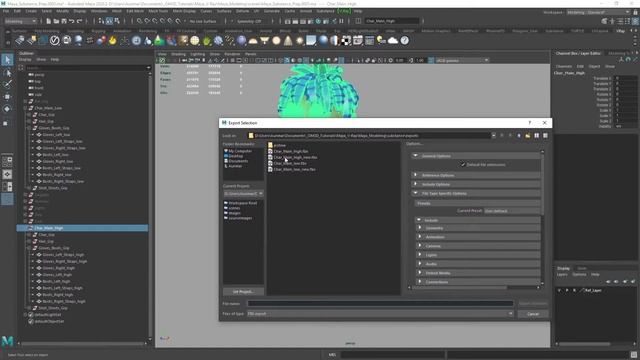The width and height of the screenshot is (640, 360).
Task: Open the Anim tab in Layer Editor
Action: pos(582,268)
